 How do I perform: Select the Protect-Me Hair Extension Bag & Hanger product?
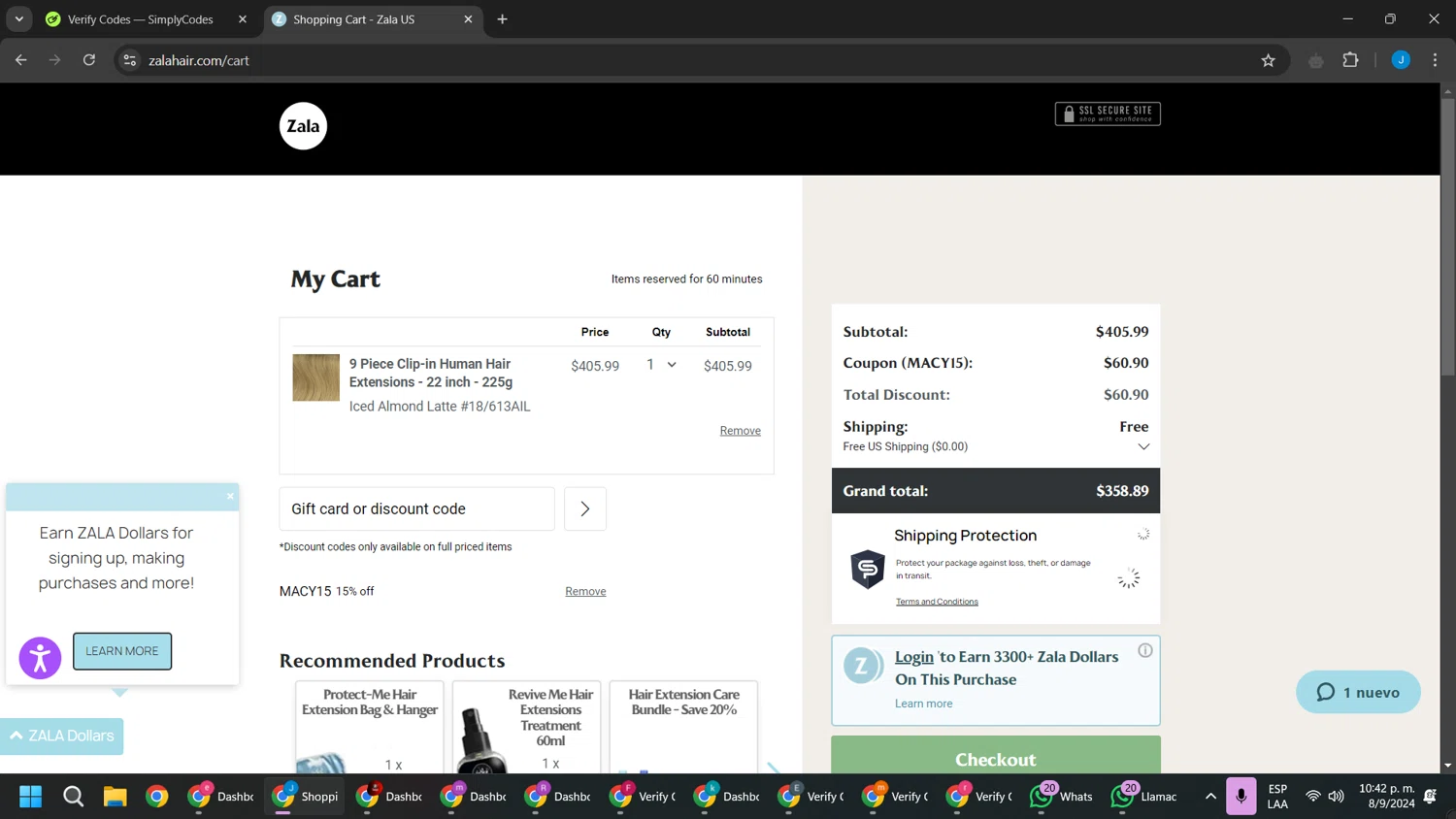370,727
